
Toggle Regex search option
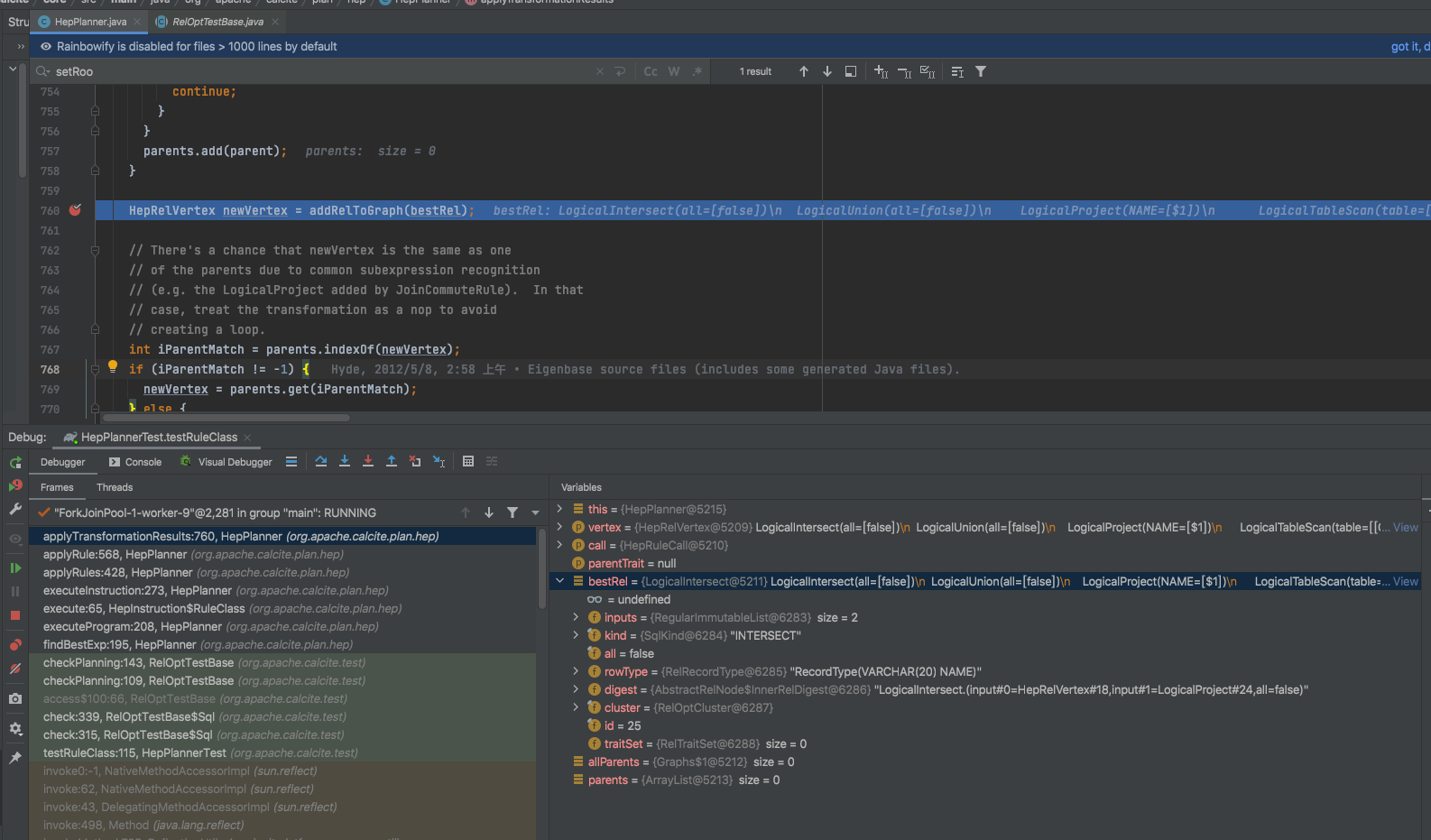[x=697, y=71]
